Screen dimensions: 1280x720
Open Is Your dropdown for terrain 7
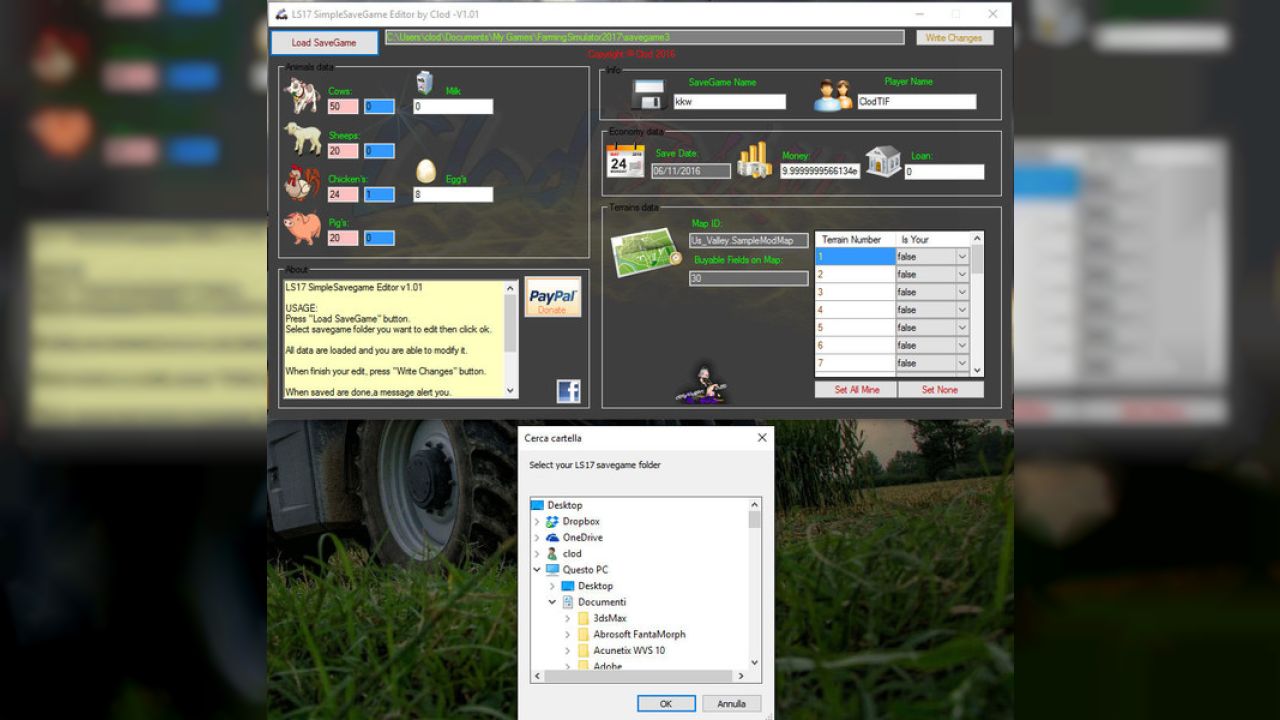pyautogui.click(x=962, y=364)
